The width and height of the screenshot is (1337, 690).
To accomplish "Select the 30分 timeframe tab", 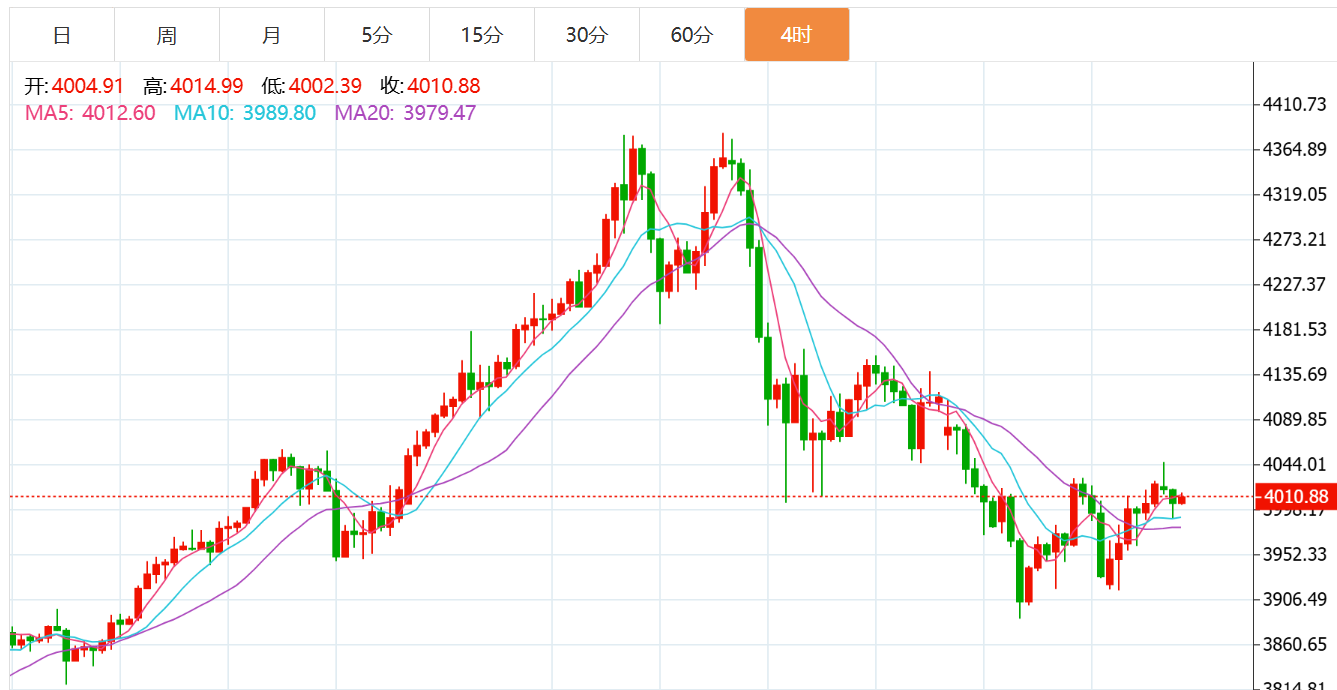I will pos(587,35).
